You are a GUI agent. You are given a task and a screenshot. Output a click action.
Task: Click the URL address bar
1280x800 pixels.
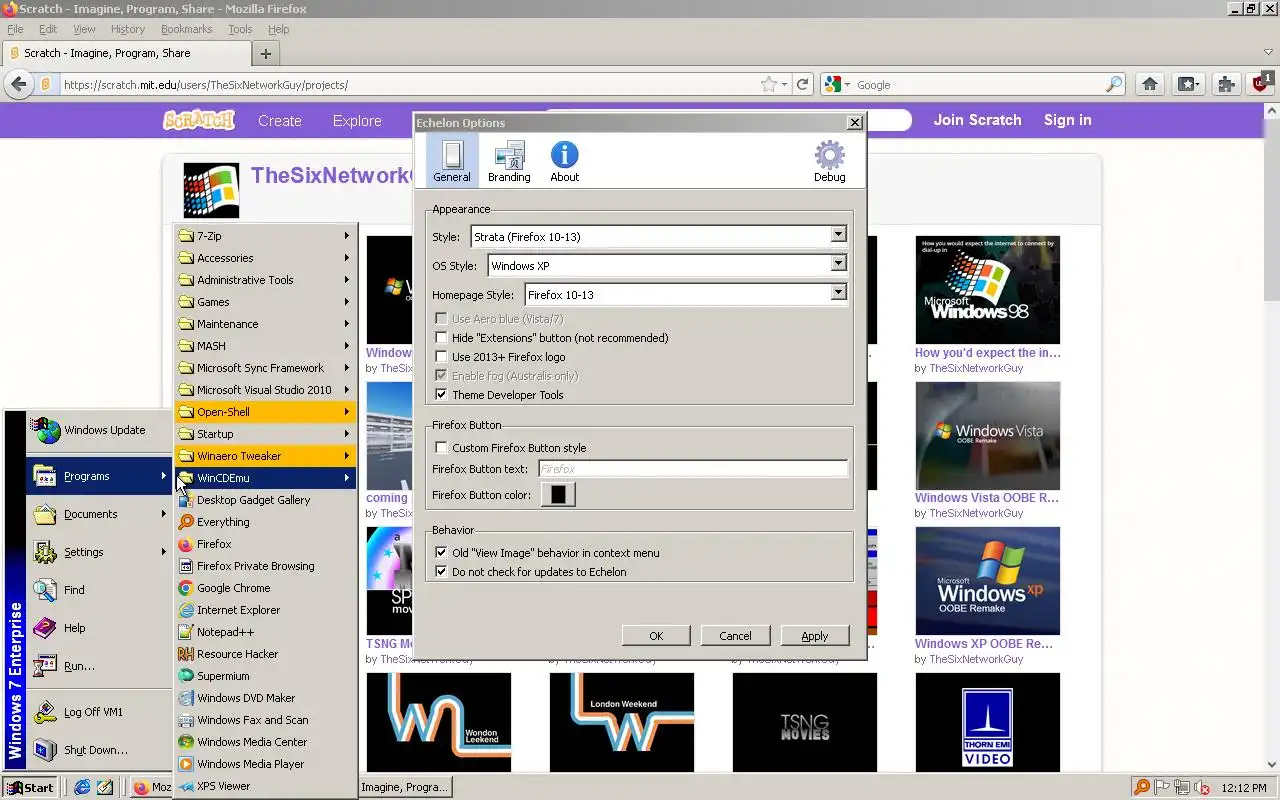point(408,85)
